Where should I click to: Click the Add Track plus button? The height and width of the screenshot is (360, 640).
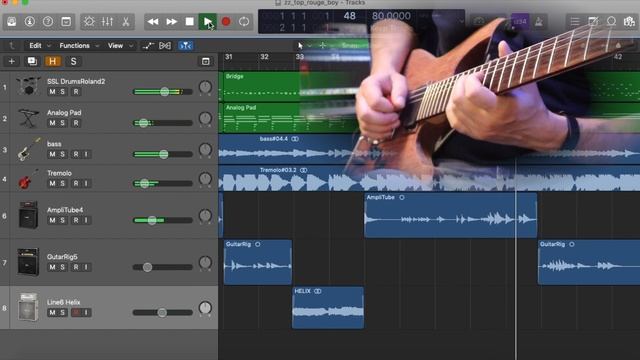11,61
